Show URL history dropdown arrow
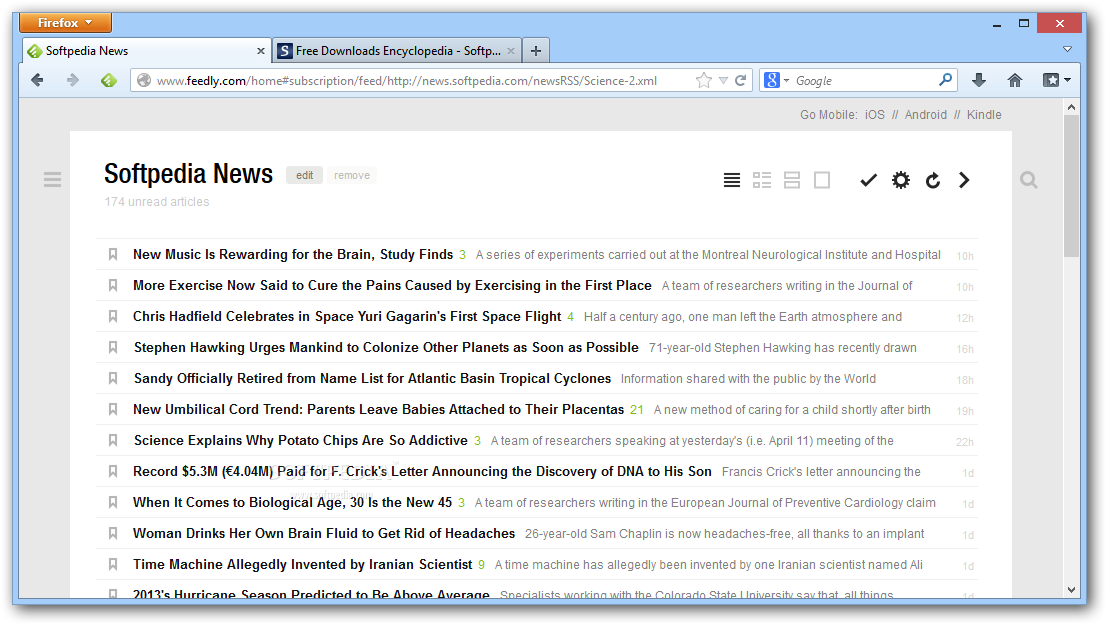1107x625 pixels. [723, 81]
